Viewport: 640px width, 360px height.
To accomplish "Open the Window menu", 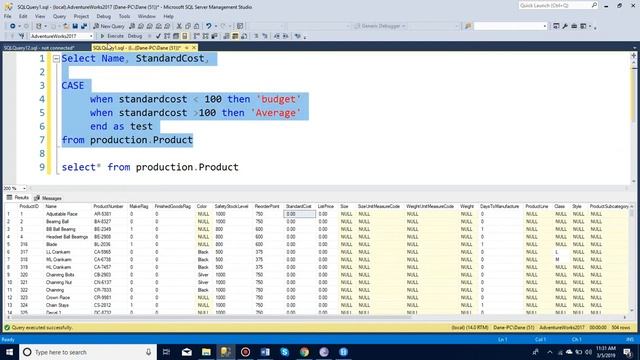I will pyautogui.click(x=147, y=16).
